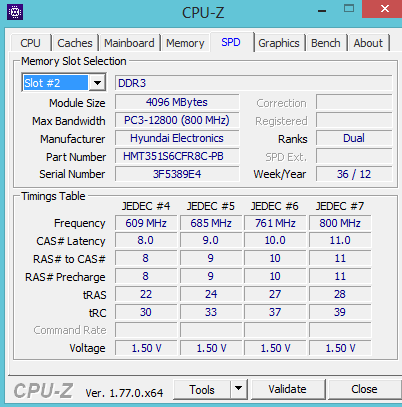Expand the Slot #2 dropdown arrow
The width and height of the screenshot is (402, 407).
point(97,83)
